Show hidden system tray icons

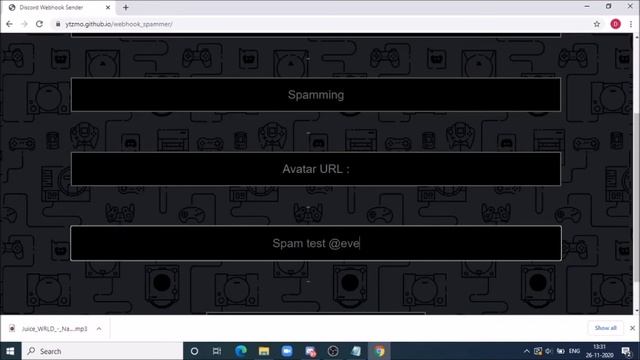click(527, 351)
